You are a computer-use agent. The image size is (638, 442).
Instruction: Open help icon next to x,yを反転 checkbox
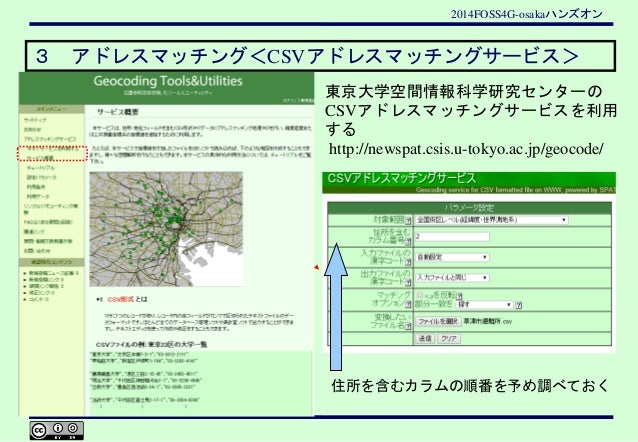coord(459,296)
